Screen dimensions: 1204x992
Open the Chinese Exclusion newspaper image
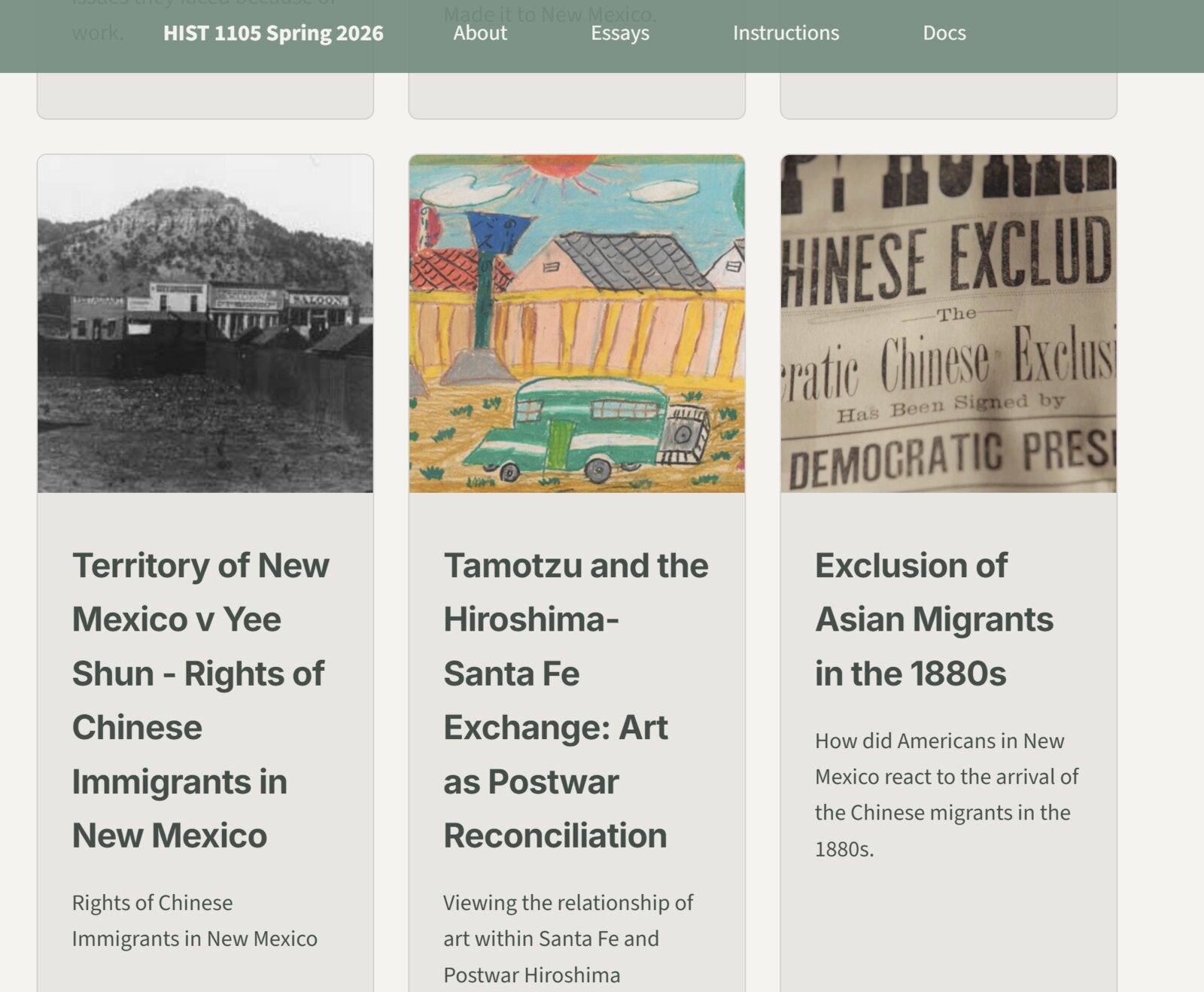coord(948,324)
